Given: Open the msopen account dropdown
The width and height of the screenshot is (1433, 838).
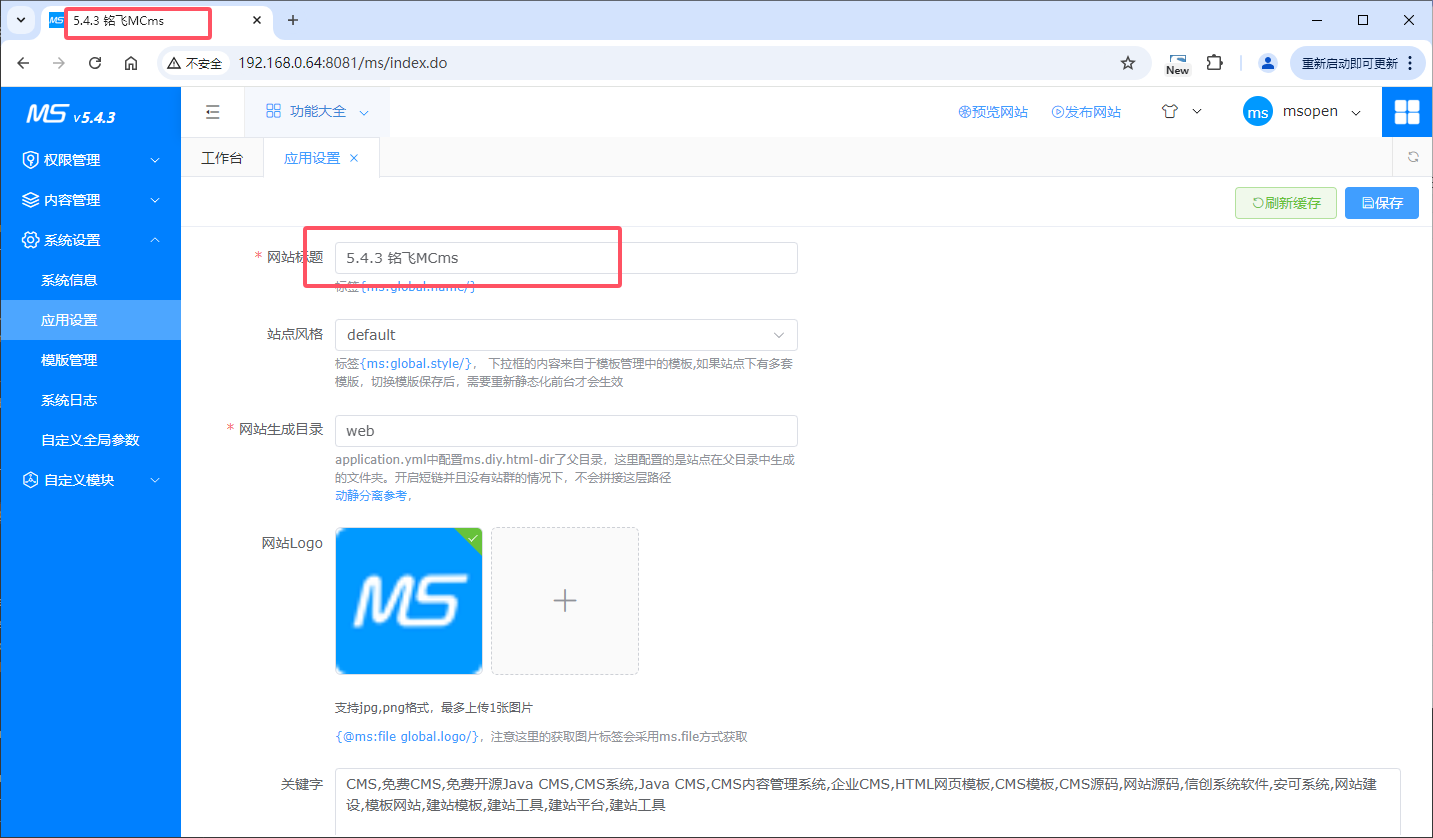Looking at the screenshot, I should click(1302, 112).
